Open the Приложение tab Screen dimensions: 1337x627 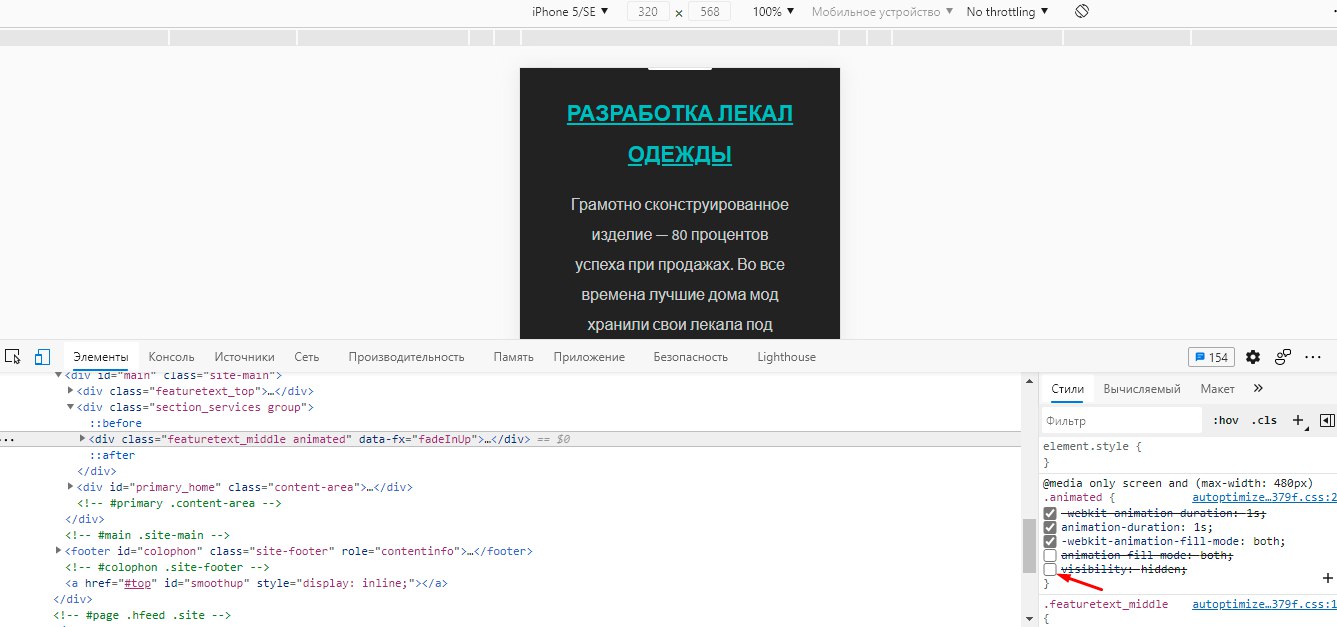(x=589, y=357)
